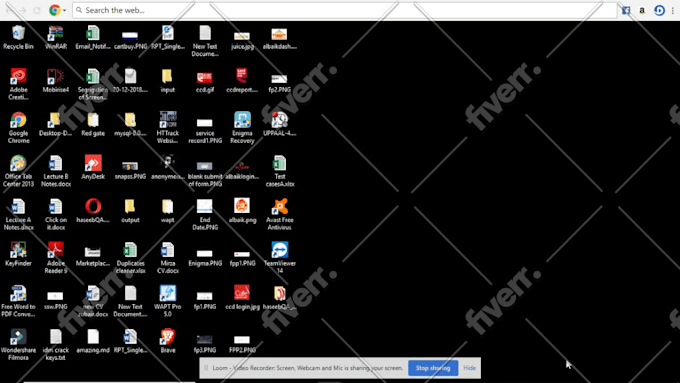The width and height of the screenshot is (680, 383).
Task: Open Lecture B Notes.docx file
Action: (x=56, y=171)
